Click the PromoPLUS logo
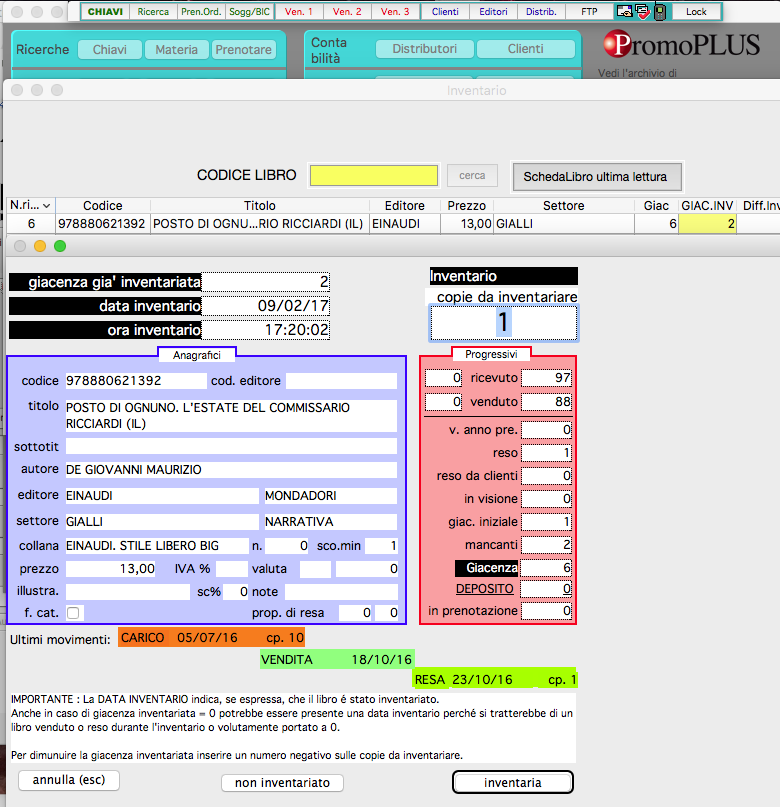This screenshot has width=780, height=807. click(x=682, y=44)
